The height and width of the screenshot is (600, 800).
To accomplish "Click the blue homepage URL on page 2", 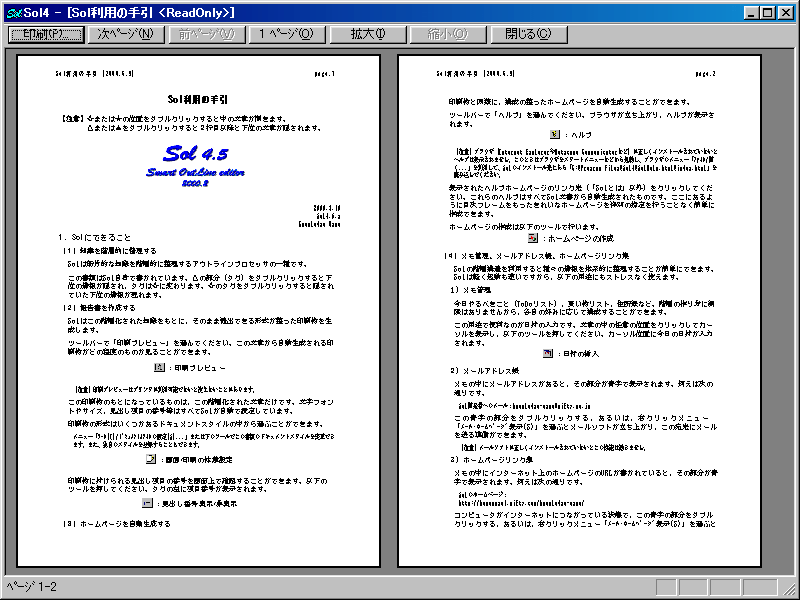I will pyautogui.click(x=521, y=503).
